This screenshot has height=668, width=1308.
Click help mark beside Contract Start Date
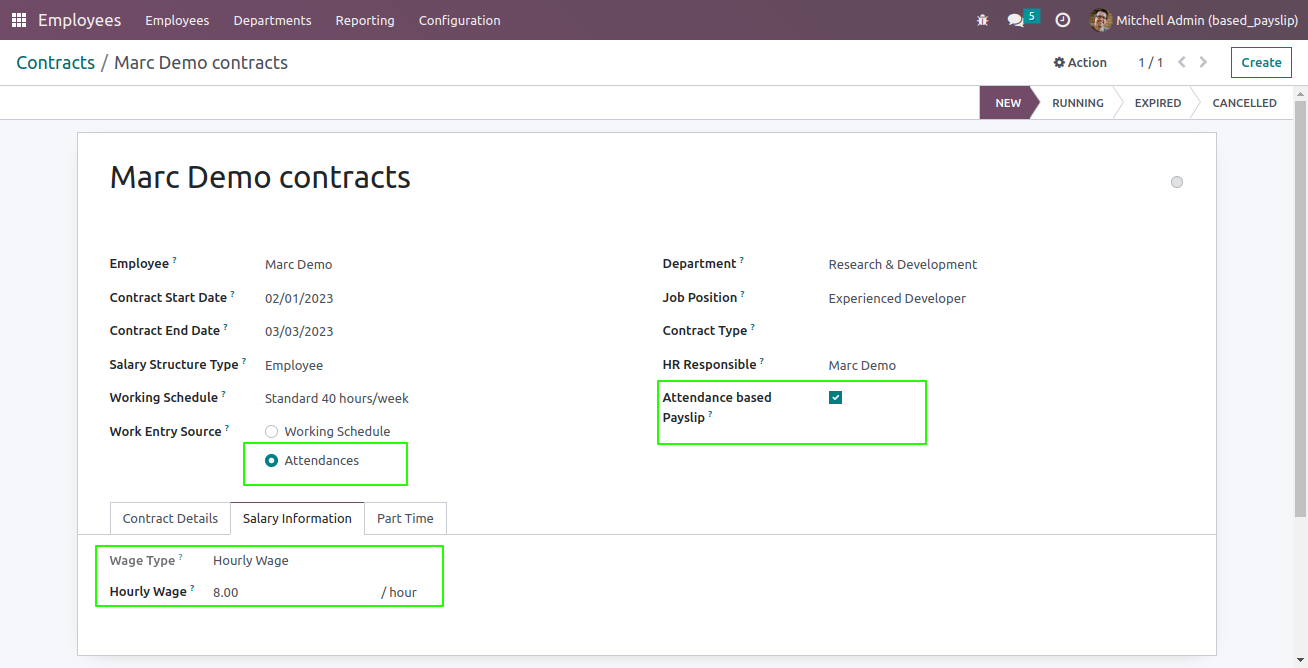pyautogui.click(x=232, y=294)
